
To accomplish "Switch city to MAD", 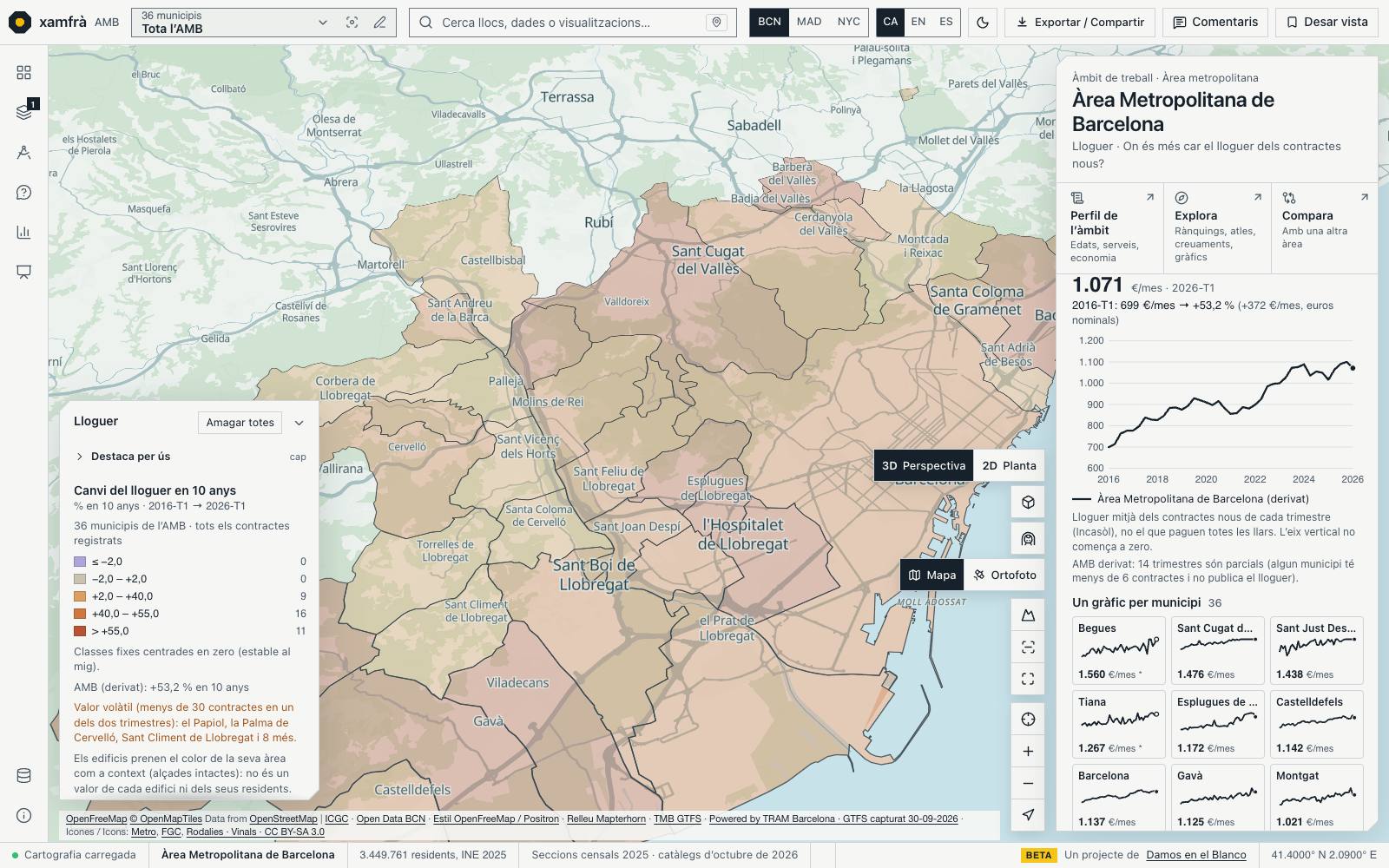I will (x=809, y=23).
